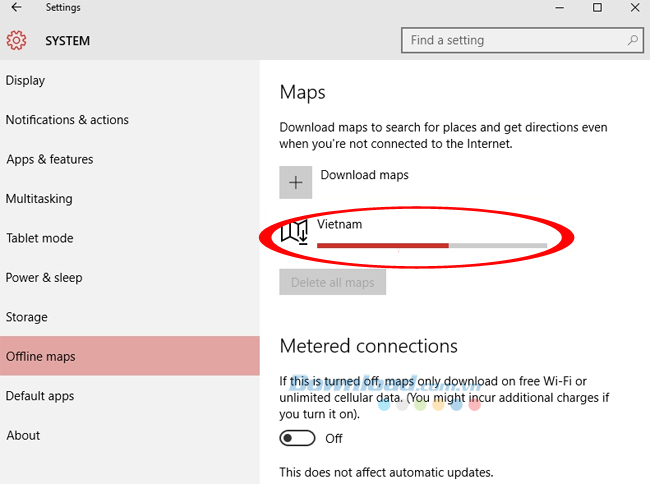Open Multitasking settings
This screenshot has width=650, height=484.
[x=39, y=199]
